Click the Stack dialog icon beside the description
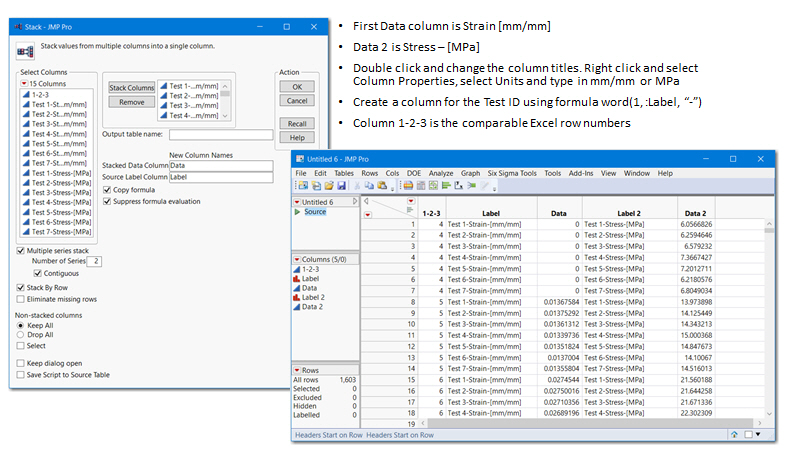Screen dimensions: 800x450 coord(25,51)
